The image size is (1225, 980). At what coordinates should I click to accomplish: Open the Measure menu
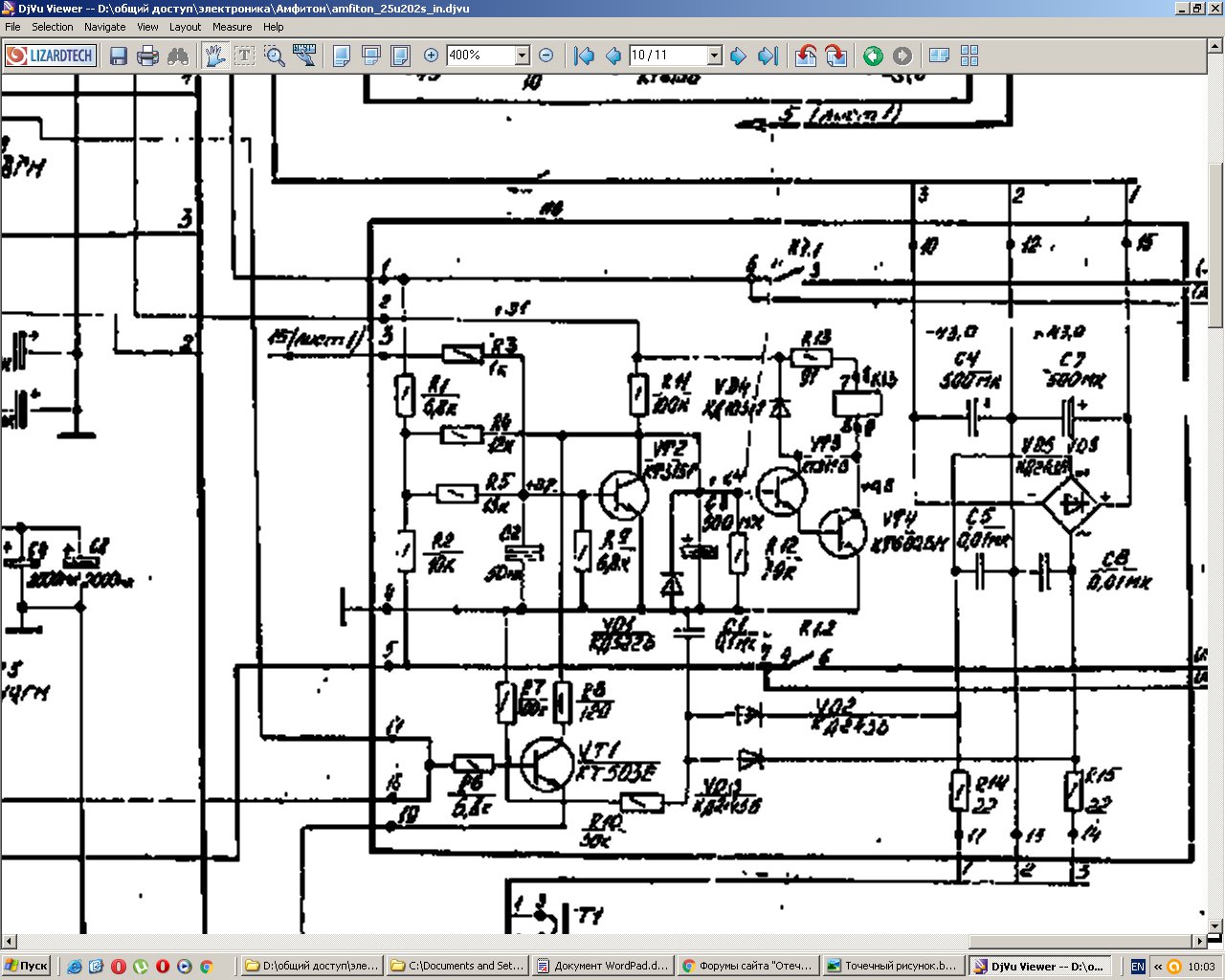tap(232, 27)
